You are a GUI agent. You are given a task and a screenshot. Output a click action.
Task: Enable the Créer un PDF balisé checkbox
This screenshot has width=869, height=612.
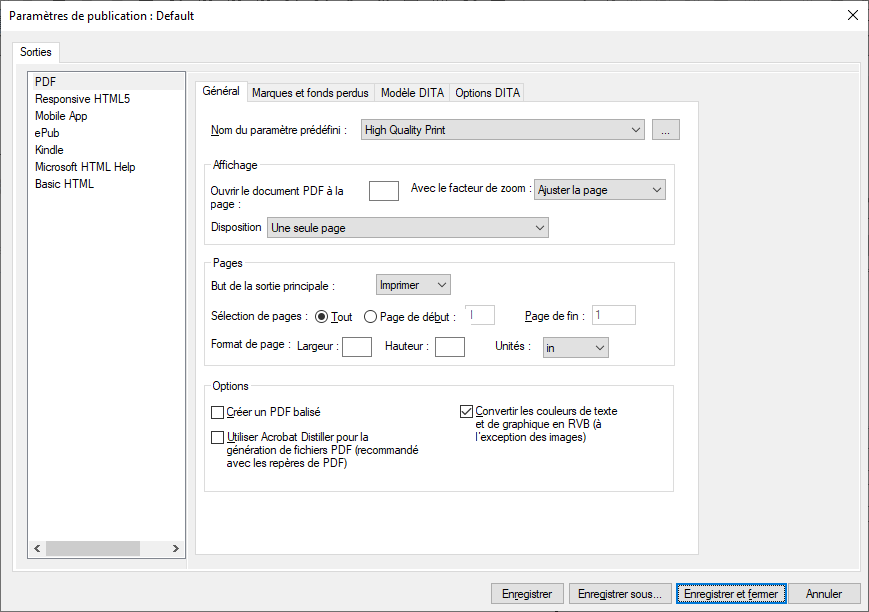pyautogui.click(x=216, y=411)
